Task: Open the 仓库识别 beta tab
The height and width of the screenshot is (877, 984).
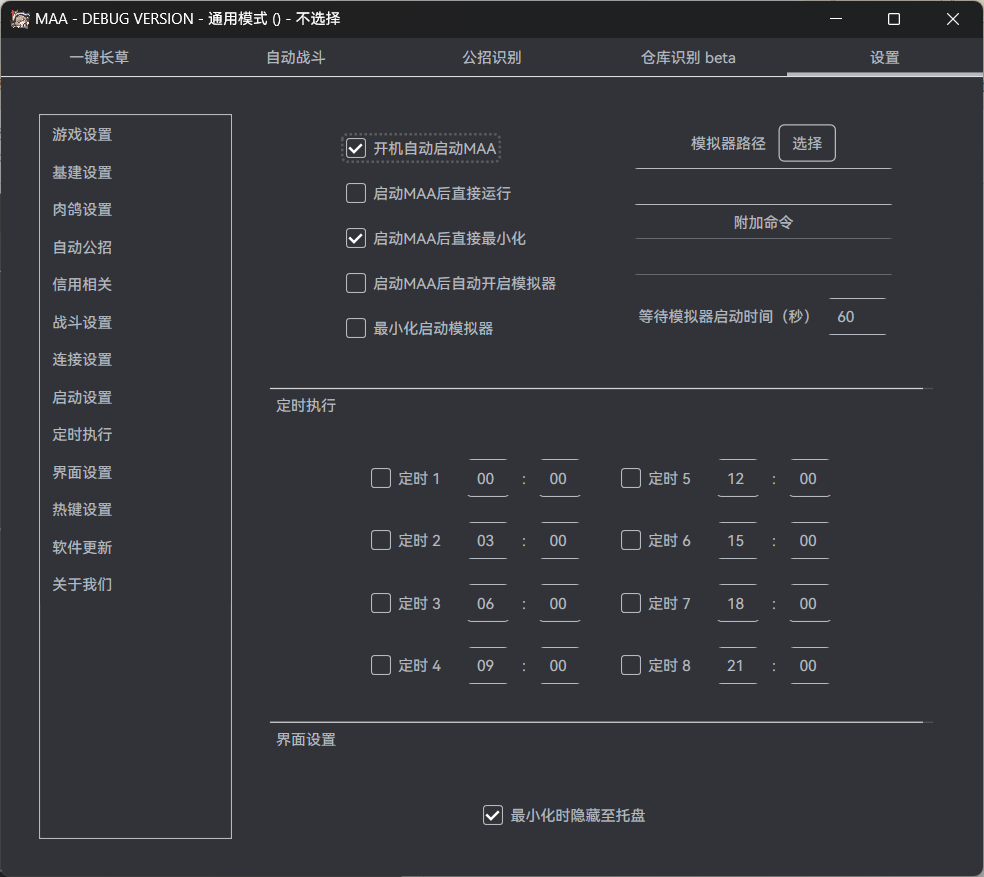Action: [688, 58]
